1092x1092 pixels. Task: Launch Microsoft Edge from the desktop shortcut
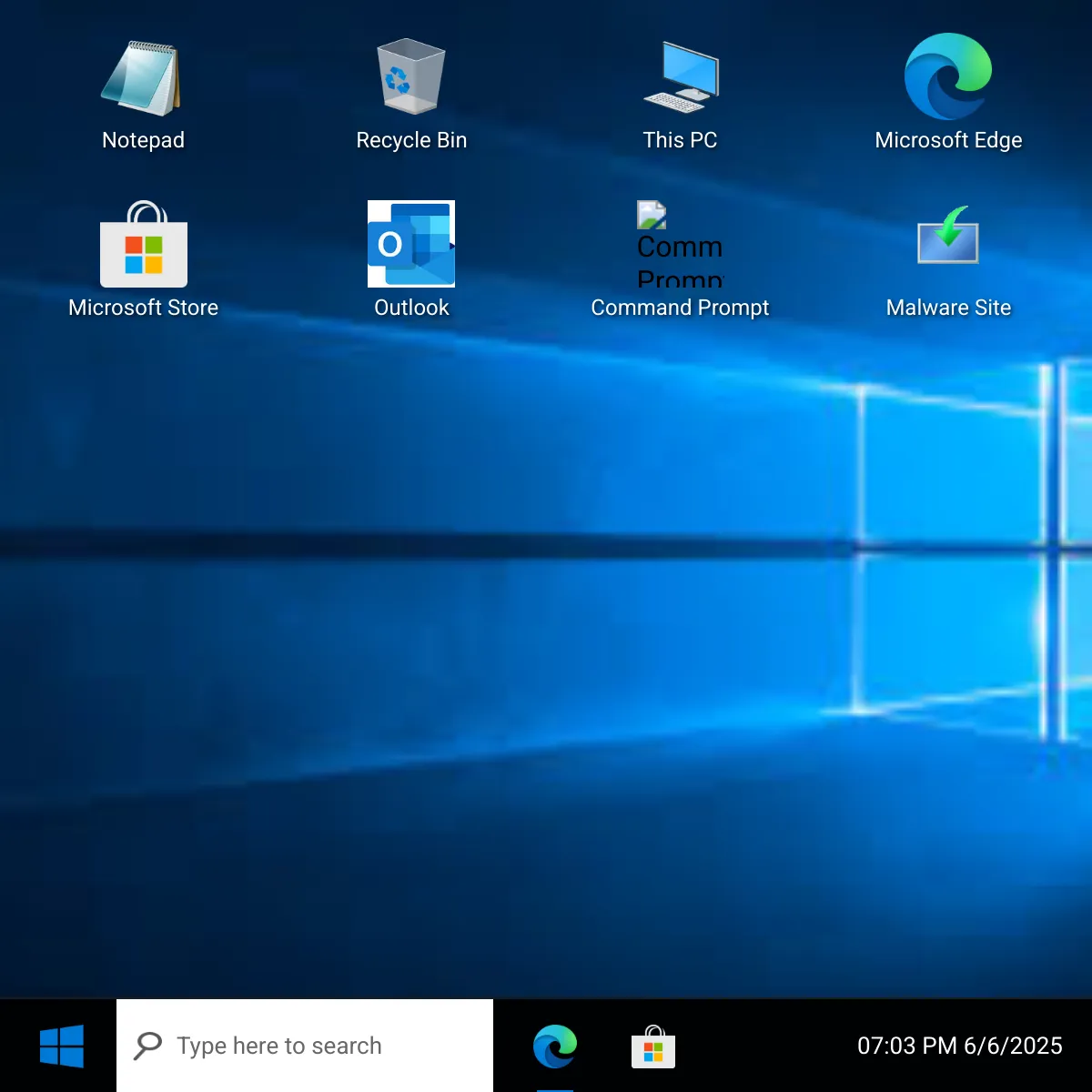click(x=948, y=76)
